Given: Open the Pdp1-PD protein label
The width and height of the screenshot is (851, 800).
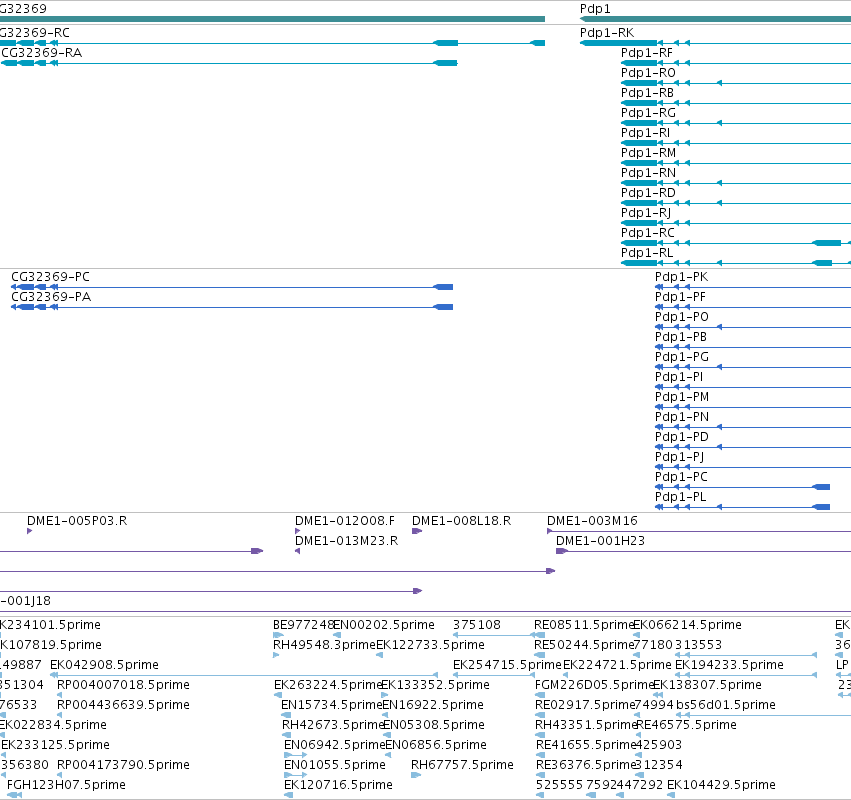Looking at the screenshot, I should pyautogui.click(x=682, y=437).
